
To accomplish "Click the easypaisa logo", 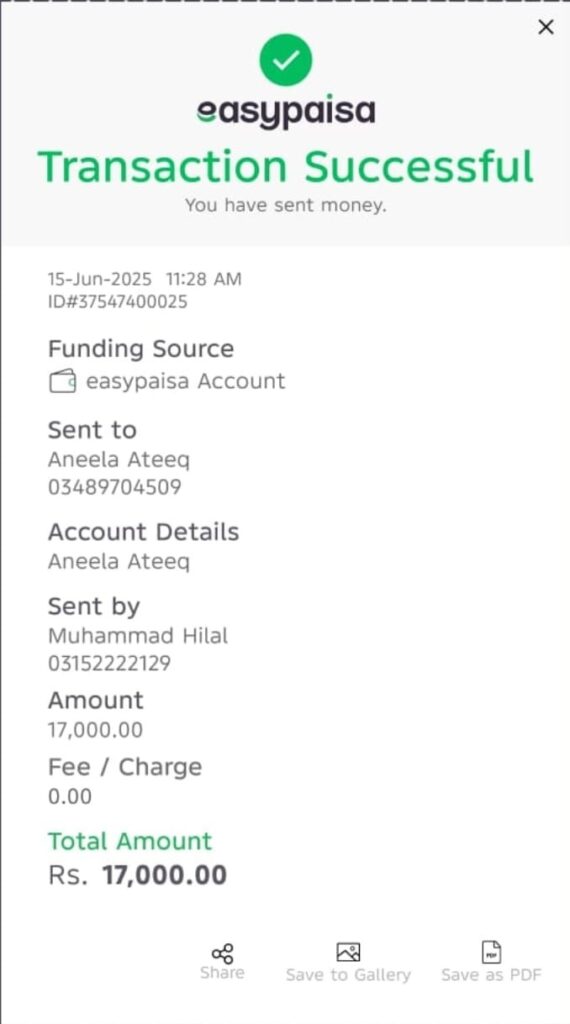I will [286, 112].
